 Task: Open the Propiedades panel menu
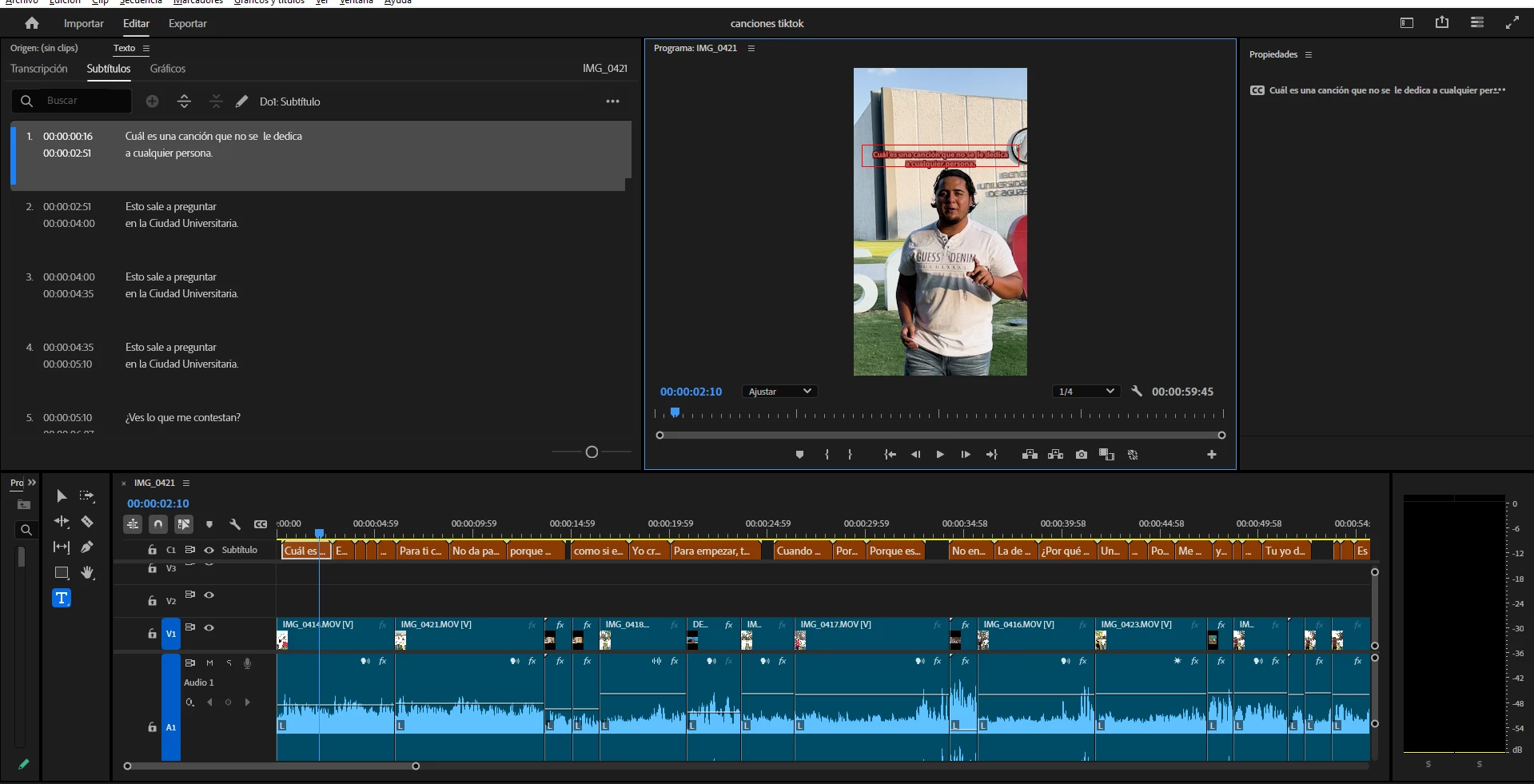(1309, 54)
